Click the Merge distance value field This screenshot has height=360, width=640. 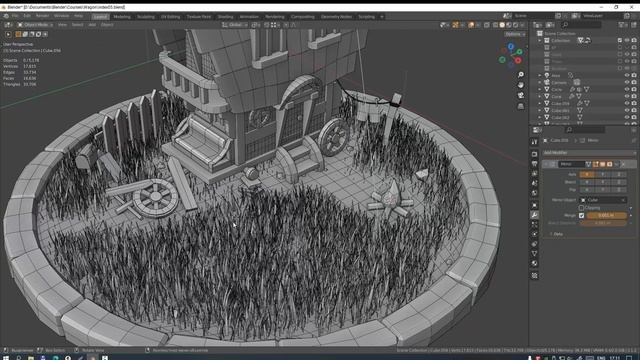[606, 216]
